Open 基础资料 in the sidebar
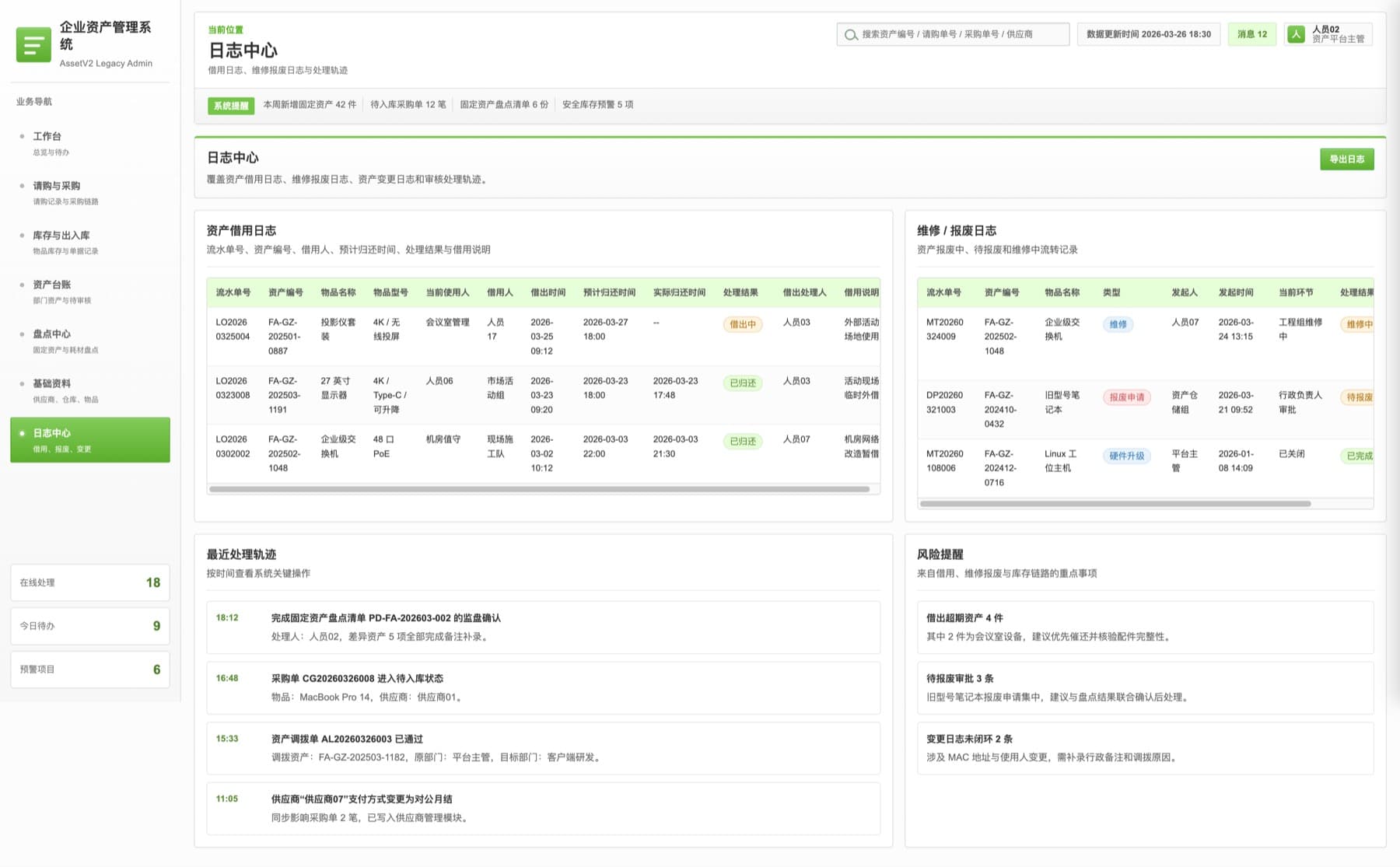The width and height of the screenshot is (1400, 867). (90, 390)
